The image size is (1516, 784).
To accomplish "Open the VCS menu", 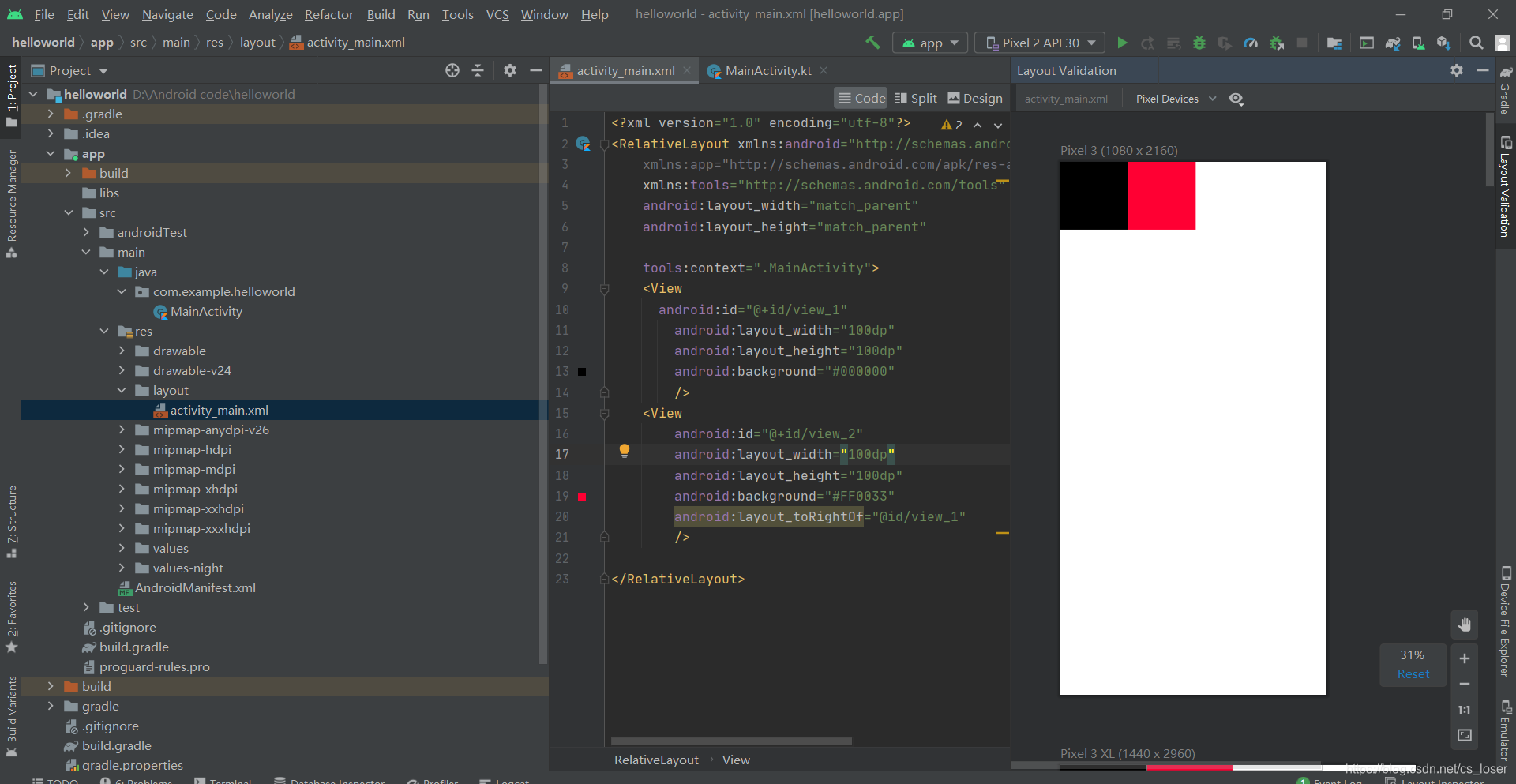I will point(497,14).
